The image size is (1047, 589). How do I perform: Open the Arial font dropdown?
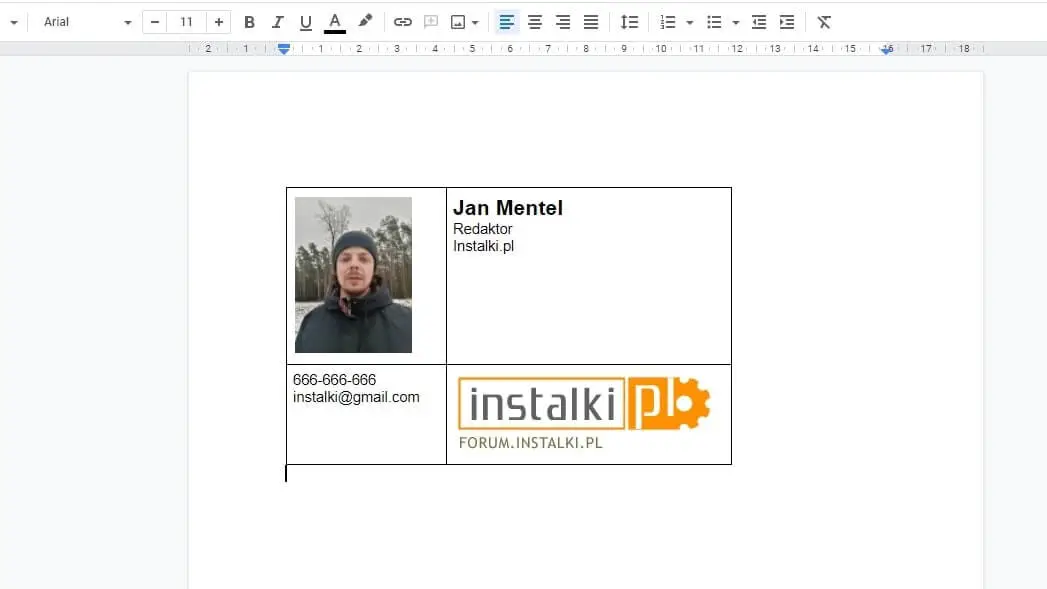tap(87, 22)
